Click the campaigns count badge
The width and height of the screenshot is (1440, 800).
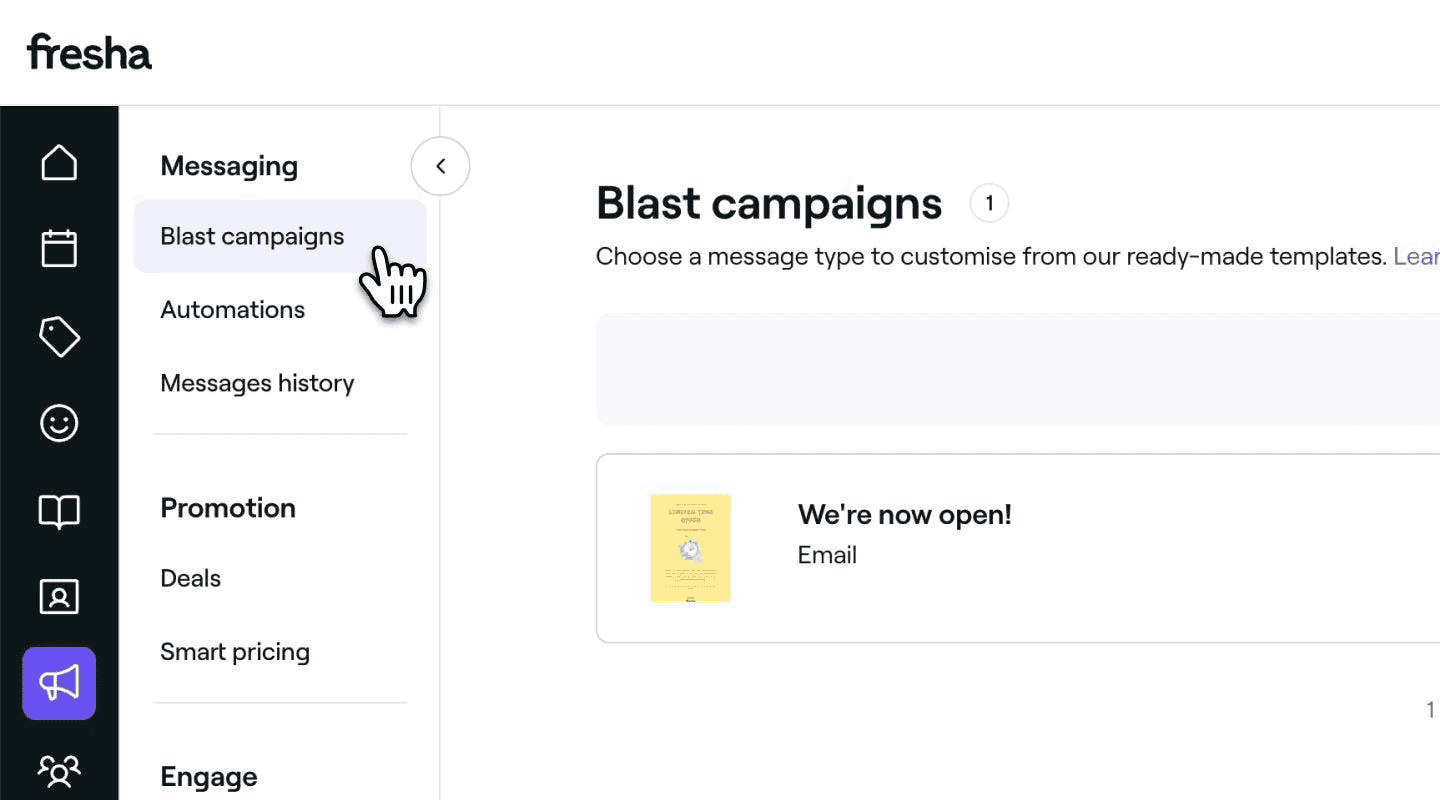point(989,204)
